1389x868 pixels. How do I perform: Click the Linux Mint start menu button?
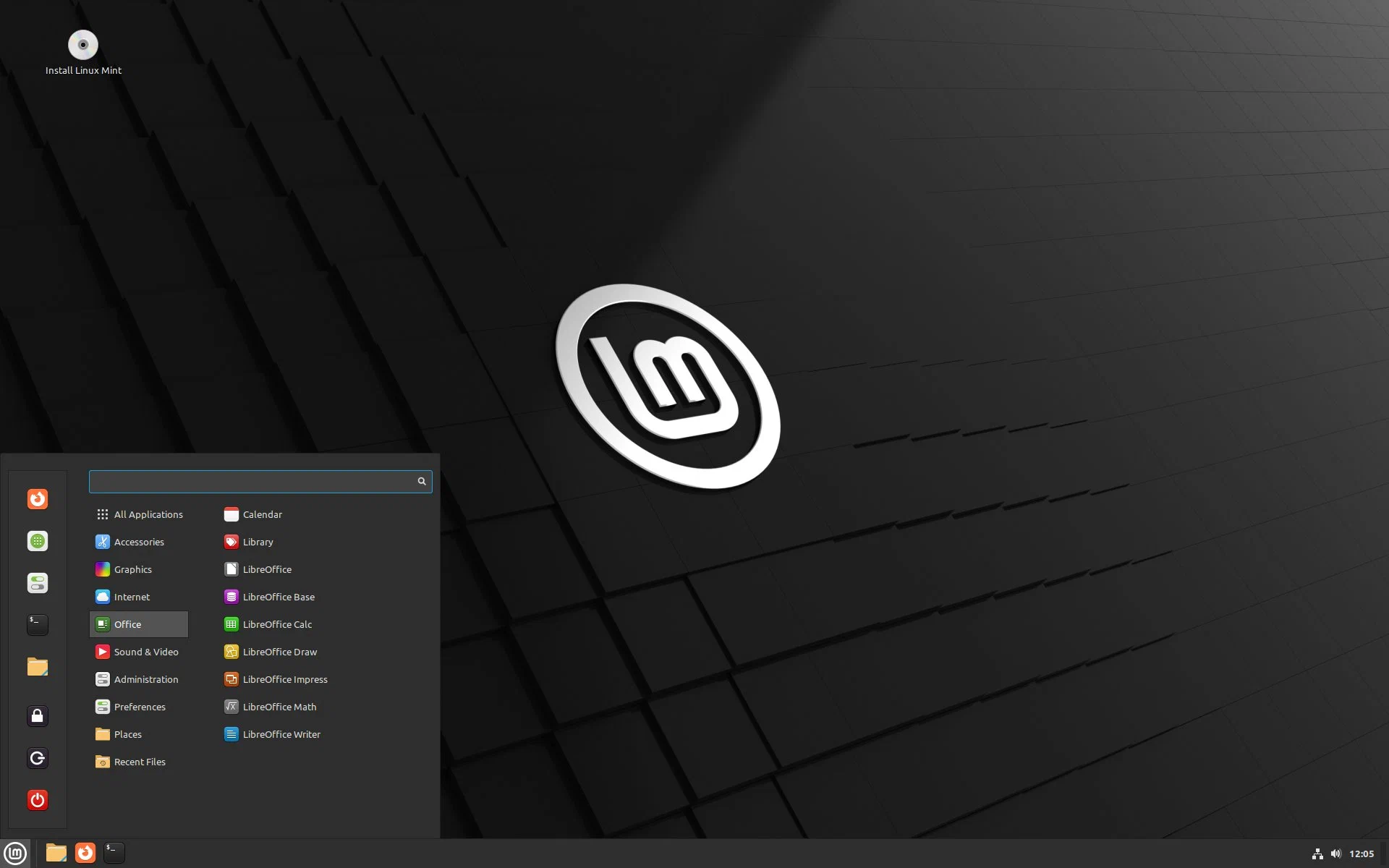[x=15, y=852]
